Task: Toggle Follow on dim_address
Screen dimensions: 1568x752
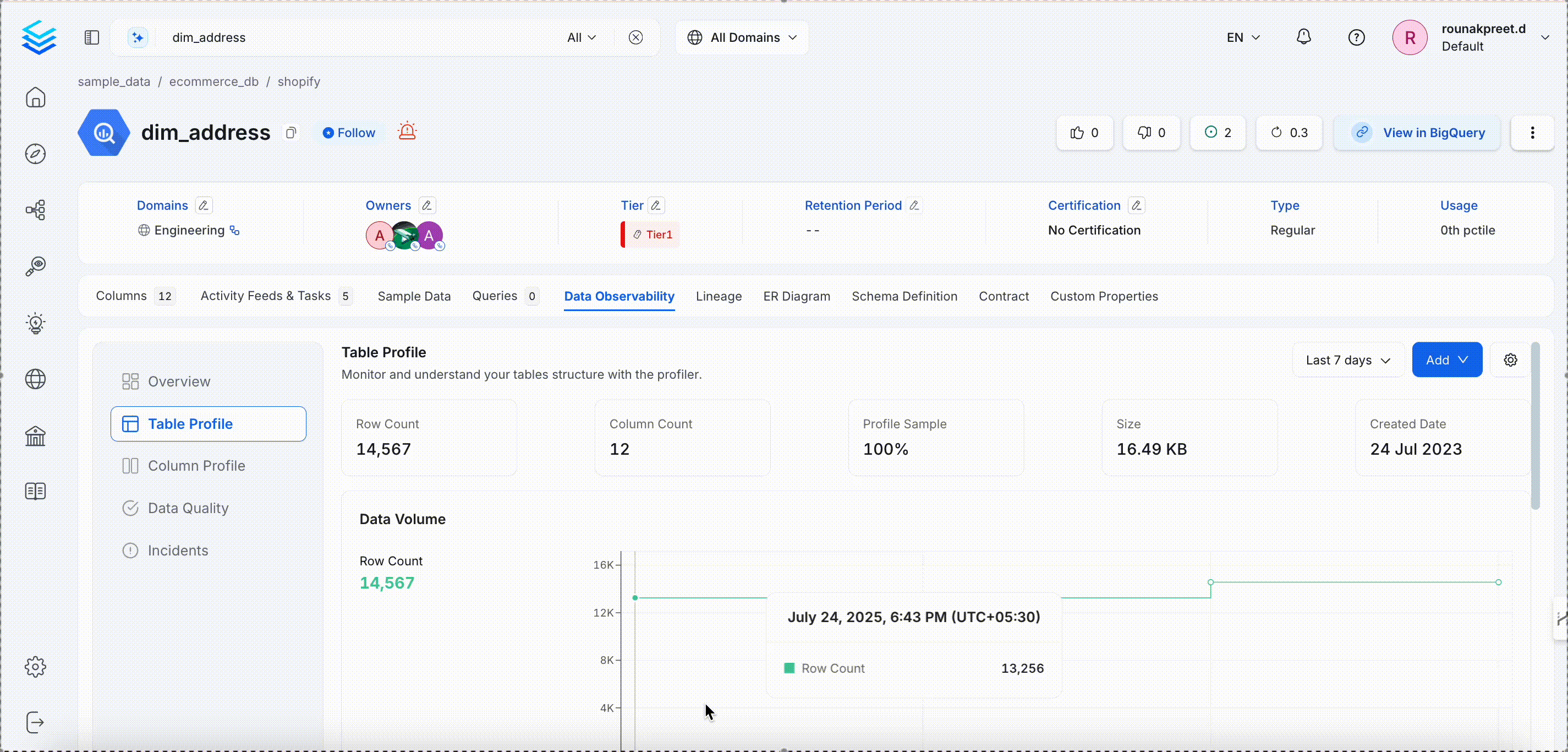Action: tap(349, 133)
